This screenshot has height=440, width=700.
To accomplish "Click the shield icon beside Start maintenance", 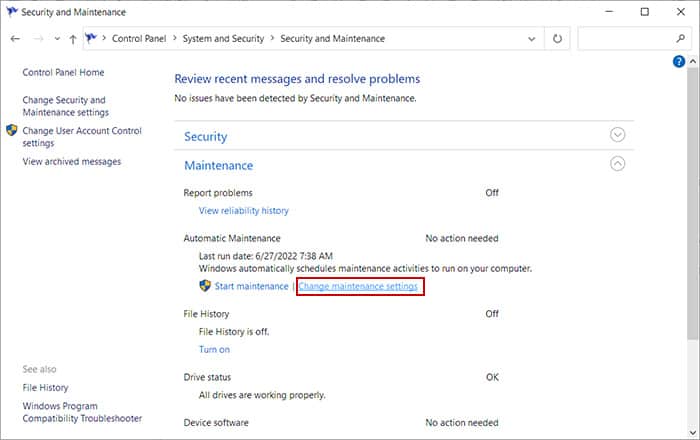I will tap(205, 286).
